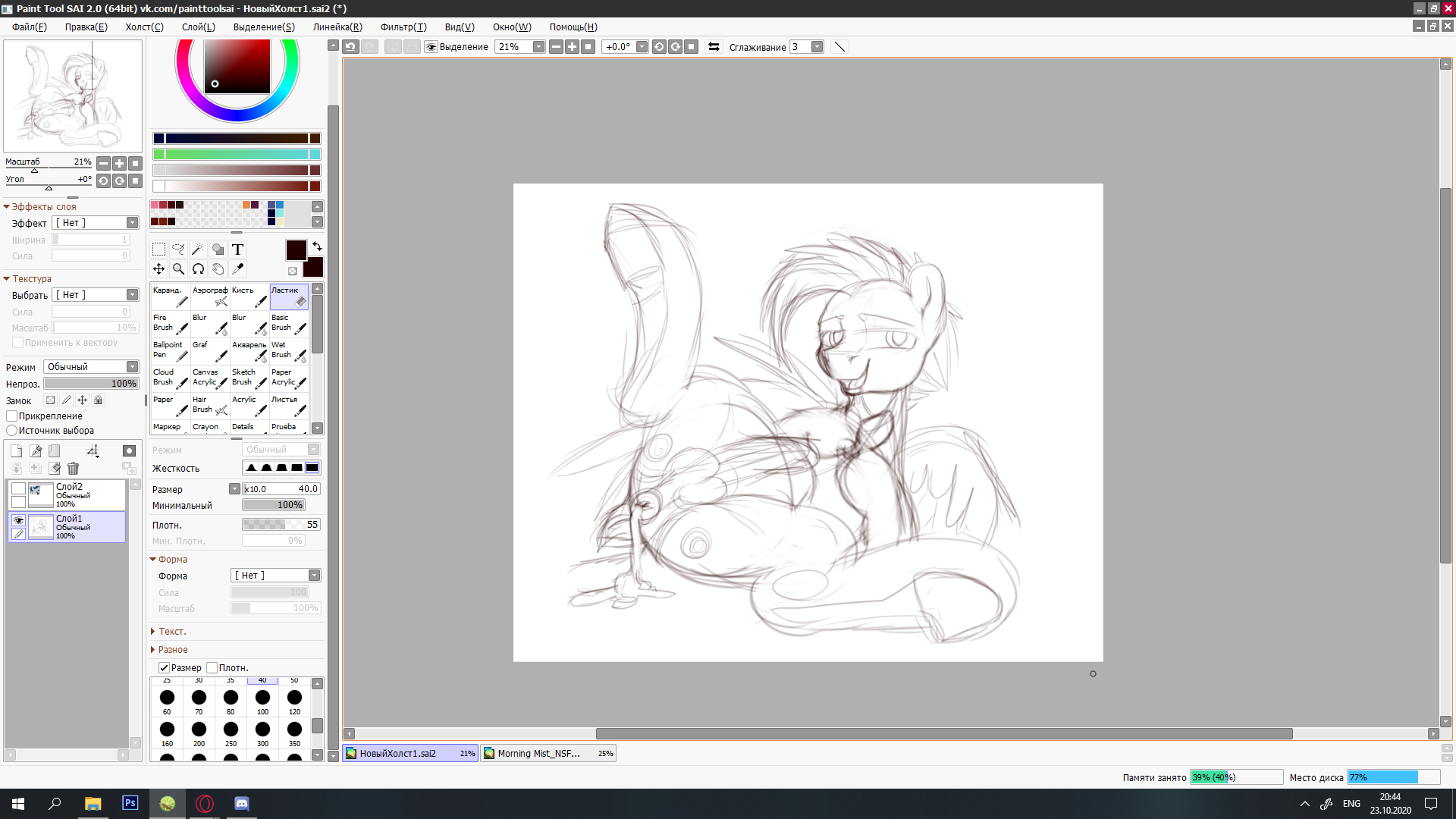This screenshot has height=819, width=1456.
Task: Expand the Разное section
Action: [x=173, y=650]
